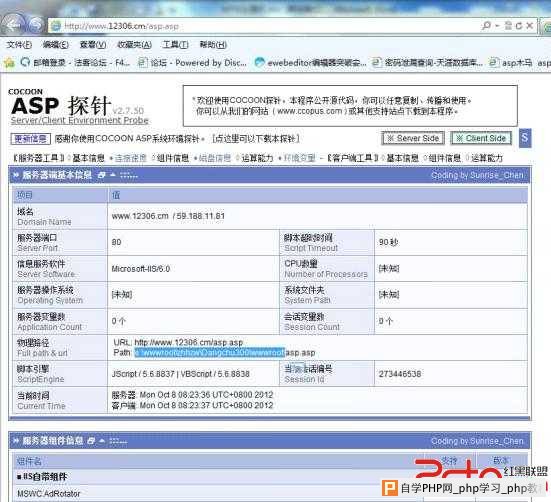Open the 工具(T) menu
This screenshot has height=502, width=551.
(x=175, y=45)
